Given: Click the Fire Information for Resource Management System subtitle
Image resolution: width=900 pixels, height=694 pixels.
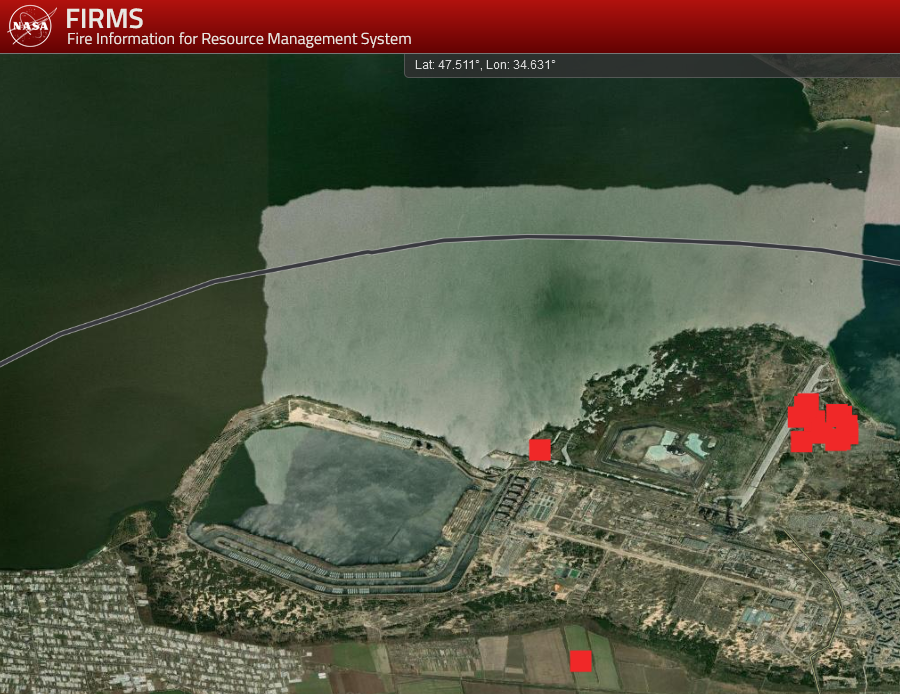Looking at the screenshot, I should (239, 39).
